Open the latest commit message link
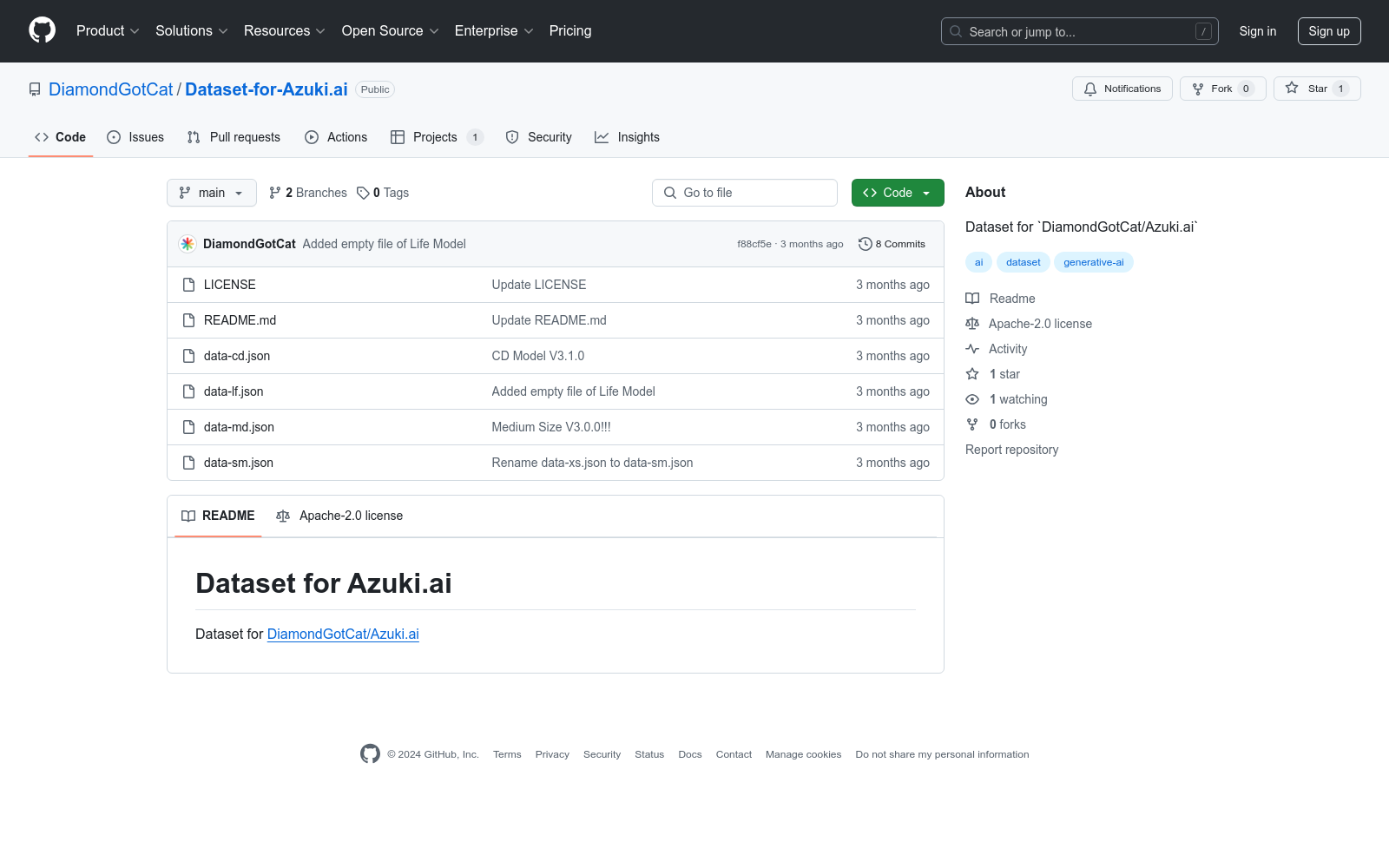The image size is (1389, 868). [x=385, y=244]
